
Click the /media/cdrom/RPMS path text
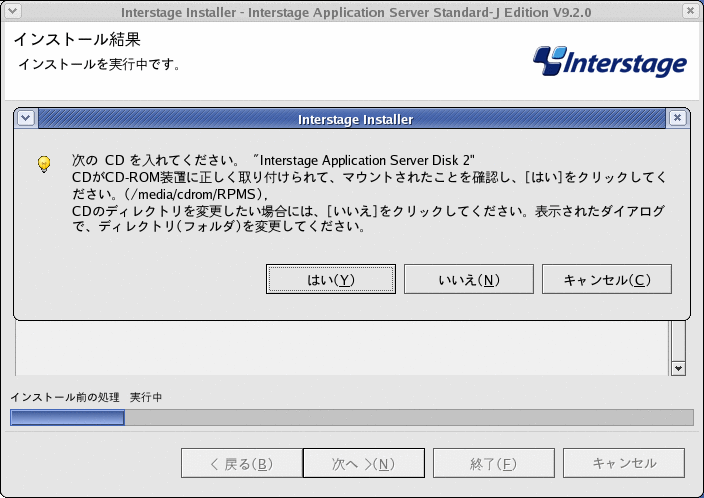click(x=197, y=194)
